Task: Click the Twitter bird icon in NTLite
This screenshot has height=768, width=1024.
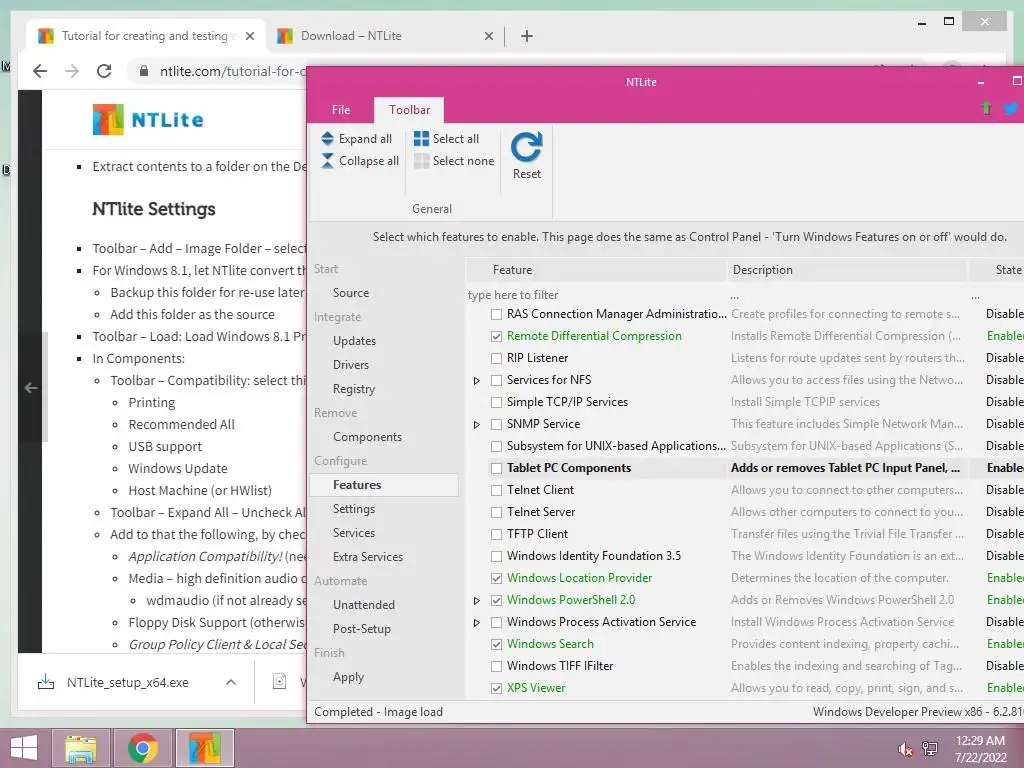Action: 1011,108
